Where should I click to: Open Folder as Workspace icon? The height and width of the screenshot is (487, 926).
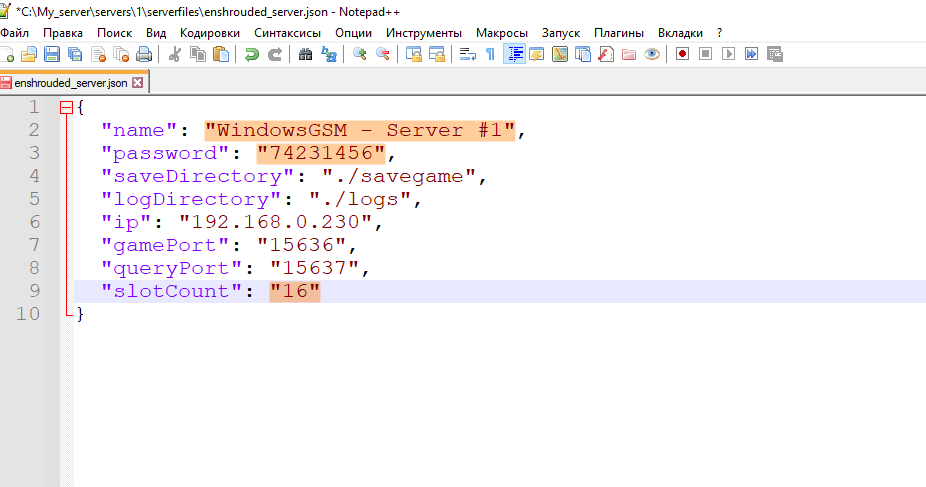coord(629,54)
